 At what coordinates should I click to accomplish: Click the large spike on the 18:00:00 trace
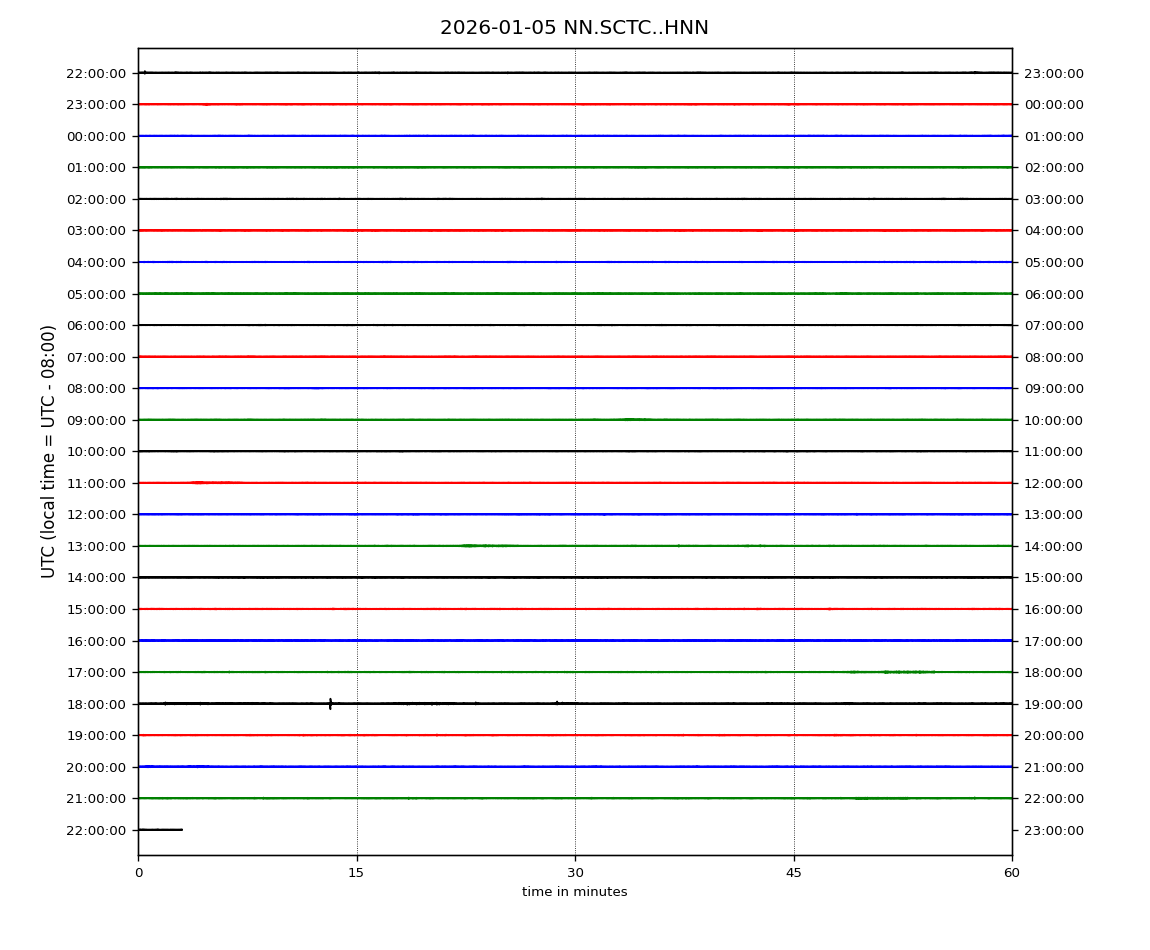click(x=330, y=704)
